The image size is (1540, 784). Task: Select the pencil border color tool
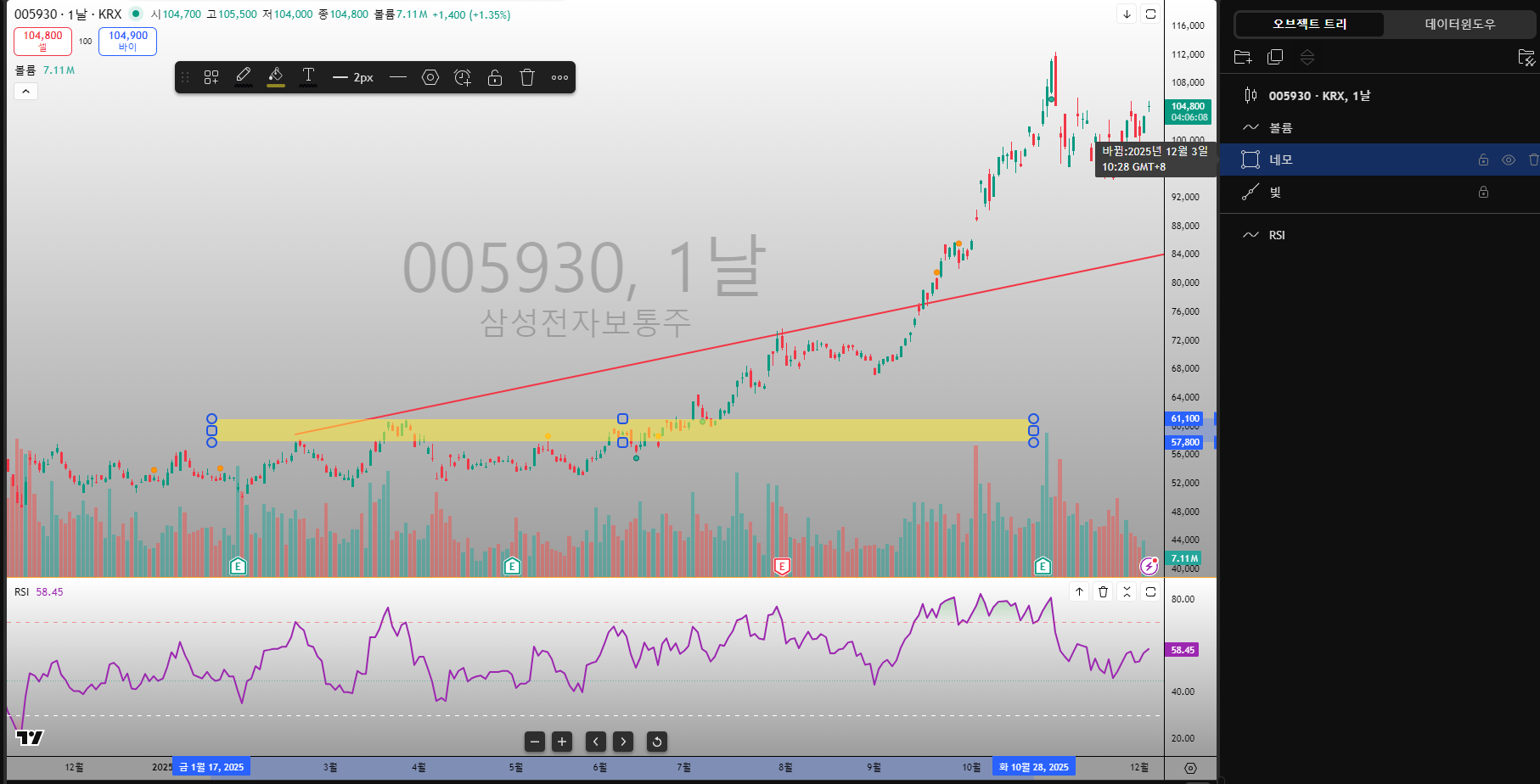coord(244,77)
